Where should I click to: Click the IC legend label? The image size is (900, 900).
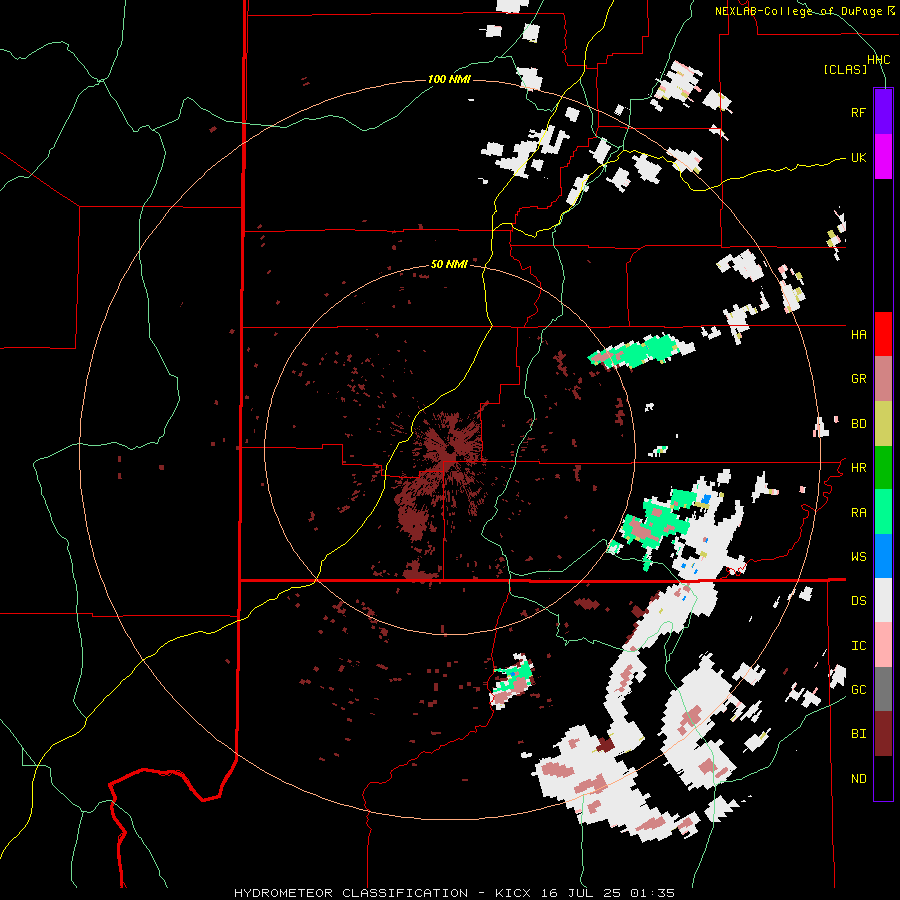(x=858, y=646)
